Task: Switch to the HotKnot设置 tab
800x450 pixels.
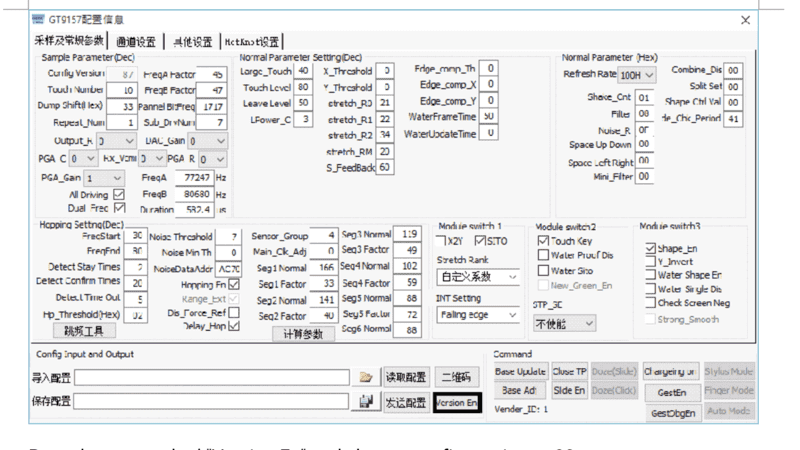Action: (252, 42)
